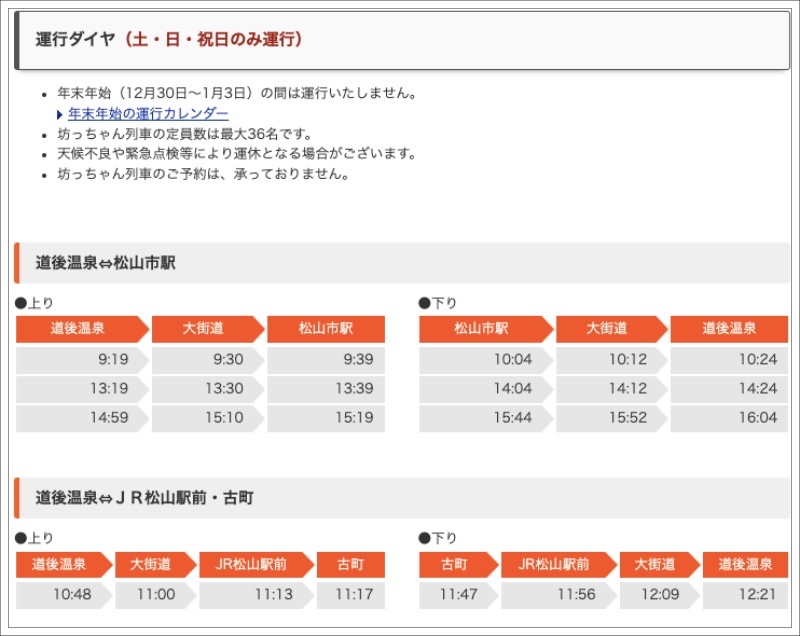Click the 9:39 arrival time cell
Image resolution: width=800 pixels, height=636 pixels.
(326, 360)
